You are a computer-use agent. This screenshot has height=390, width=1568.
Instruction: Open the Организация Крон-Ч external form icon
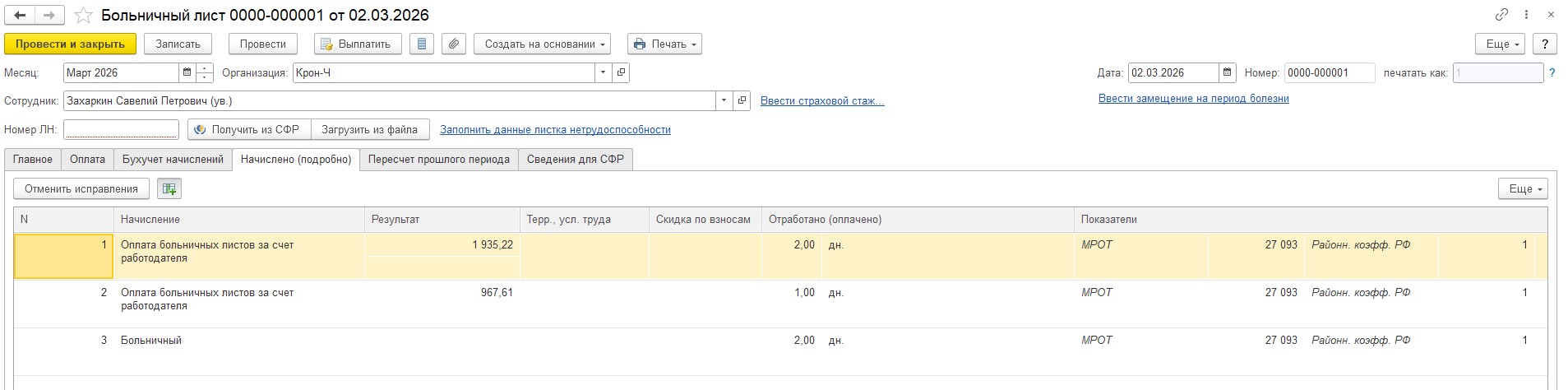pos(622,73)
